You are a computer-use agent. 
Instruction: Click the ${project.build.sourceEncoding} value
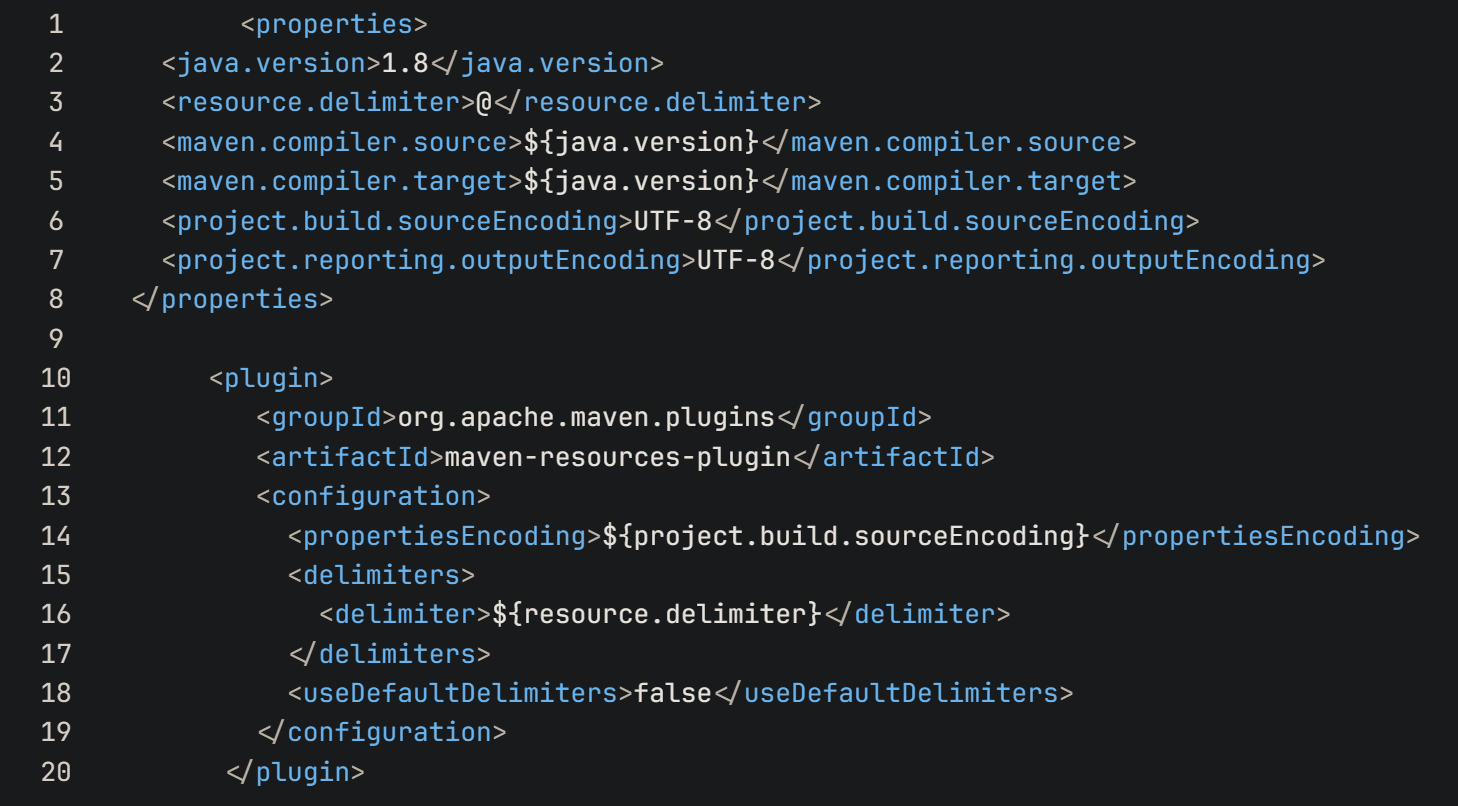point(846,535)
